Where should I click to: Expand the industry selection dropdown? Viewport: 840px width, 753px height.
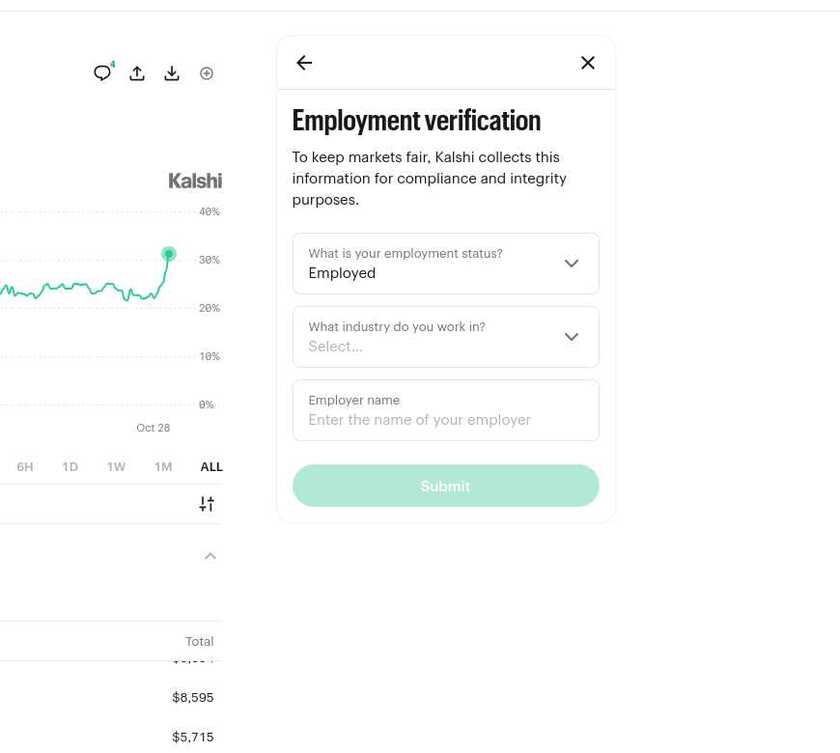pos(446,337)
